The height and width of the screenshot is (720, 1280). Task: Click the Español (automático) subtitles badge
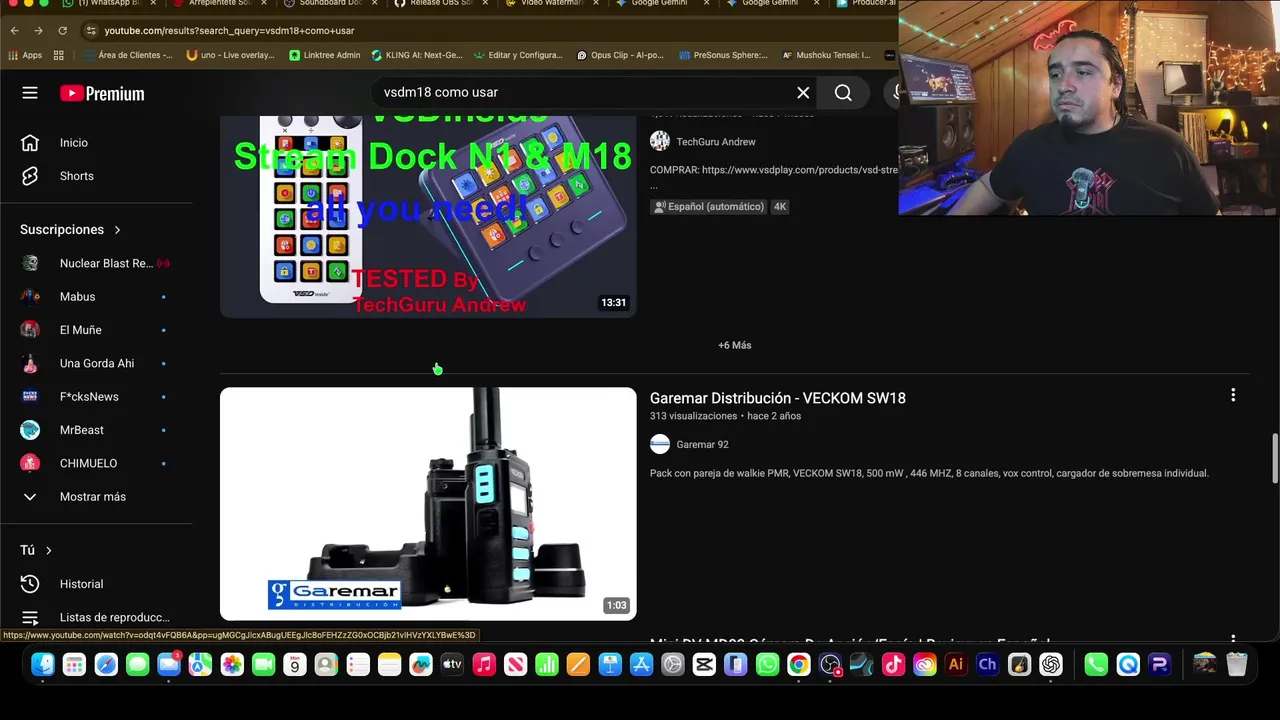pyautogui.click(x=709, y=207)
